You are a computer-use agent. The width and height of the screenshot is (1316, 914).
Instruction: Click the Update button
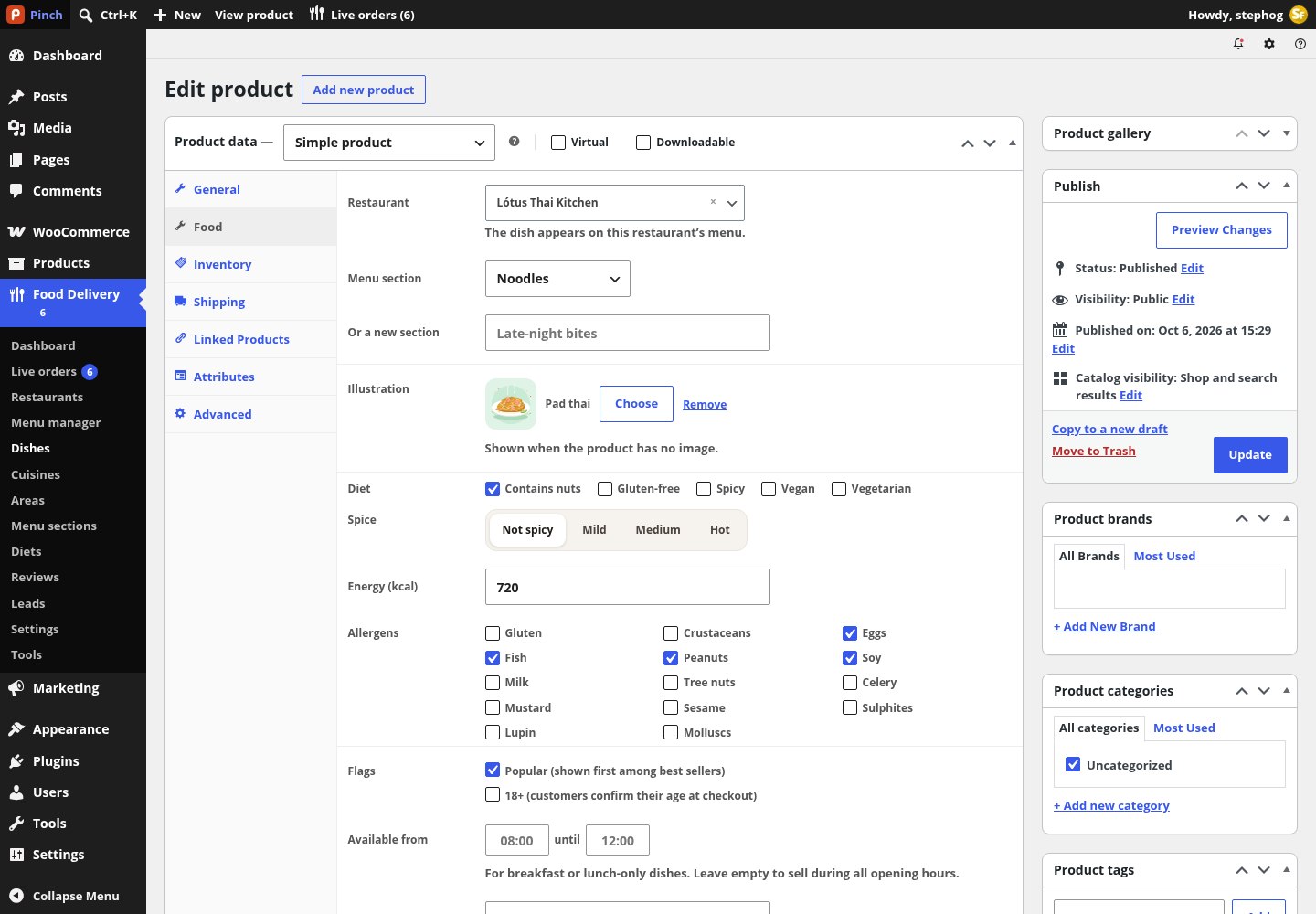[x=1250, y=455]
